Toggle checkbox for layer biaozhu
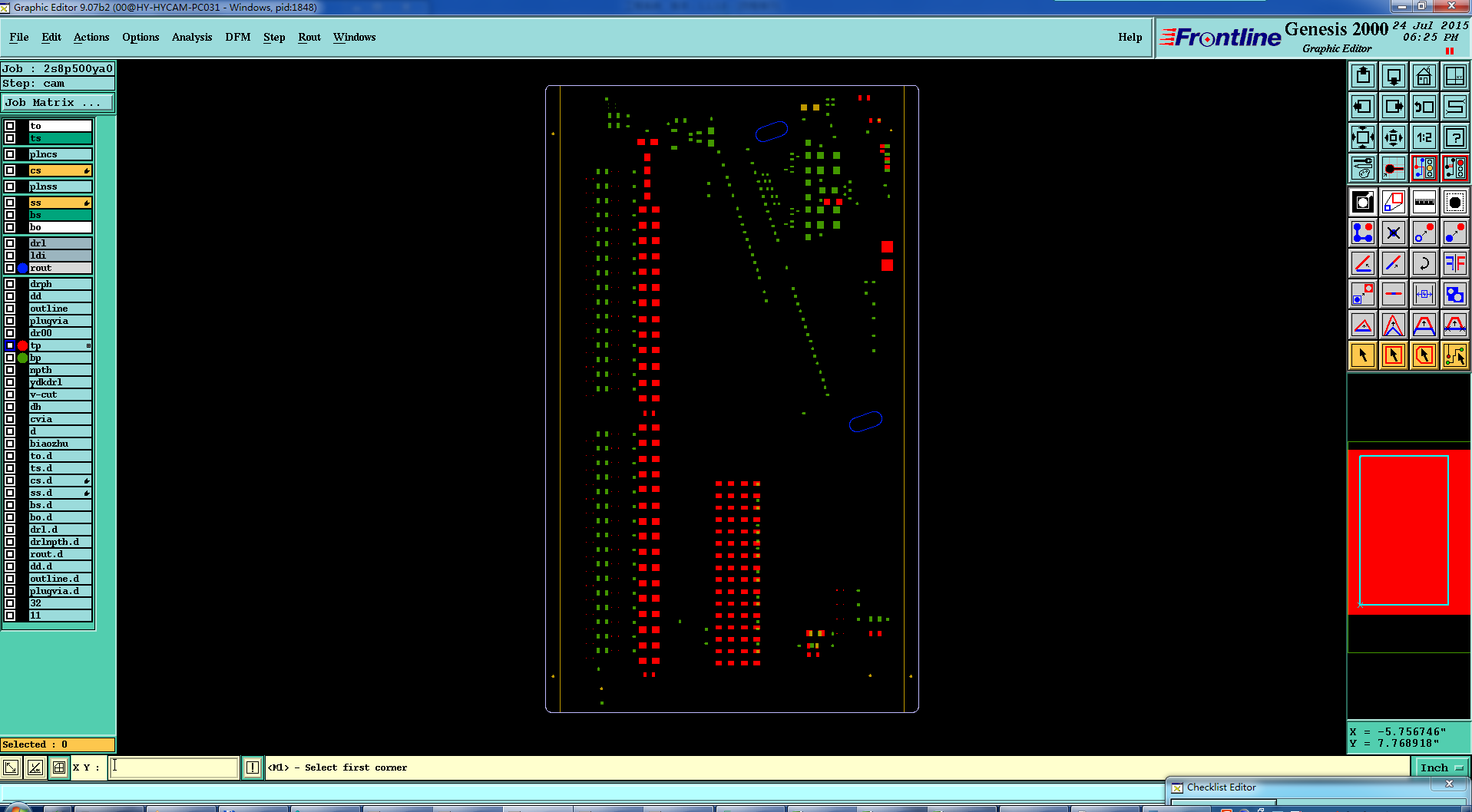Viewport: 1472px width, 812px height. [10, 444]
